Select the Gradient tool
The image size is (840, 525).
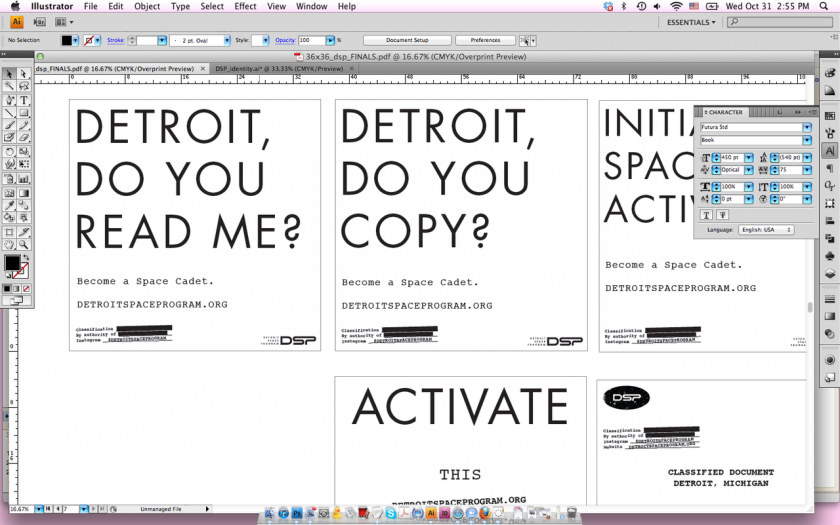[x=24, y=193]
